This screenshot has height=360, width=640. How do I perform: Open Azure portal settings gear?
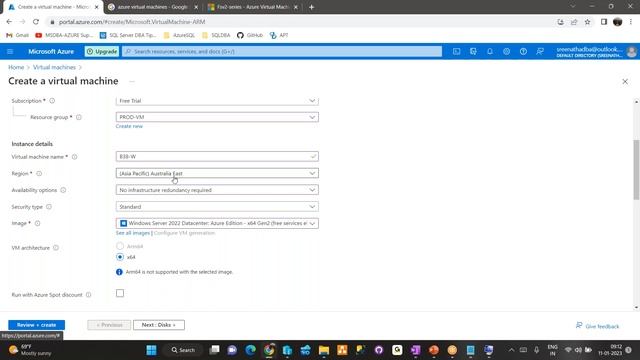[x=507, y=51]
